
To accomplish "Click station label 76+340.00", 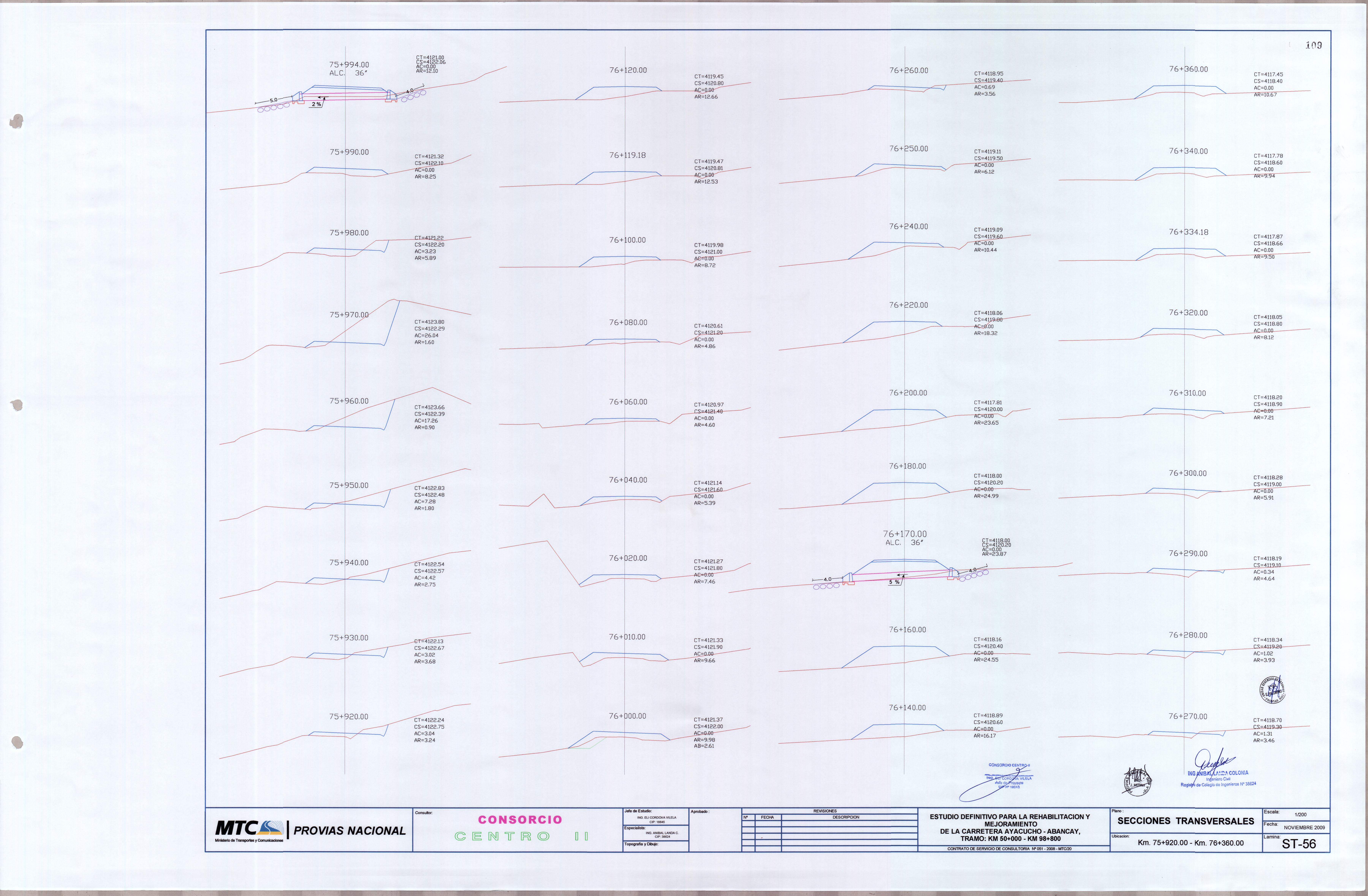I will pyautogui.click(x=1189, y=151).
